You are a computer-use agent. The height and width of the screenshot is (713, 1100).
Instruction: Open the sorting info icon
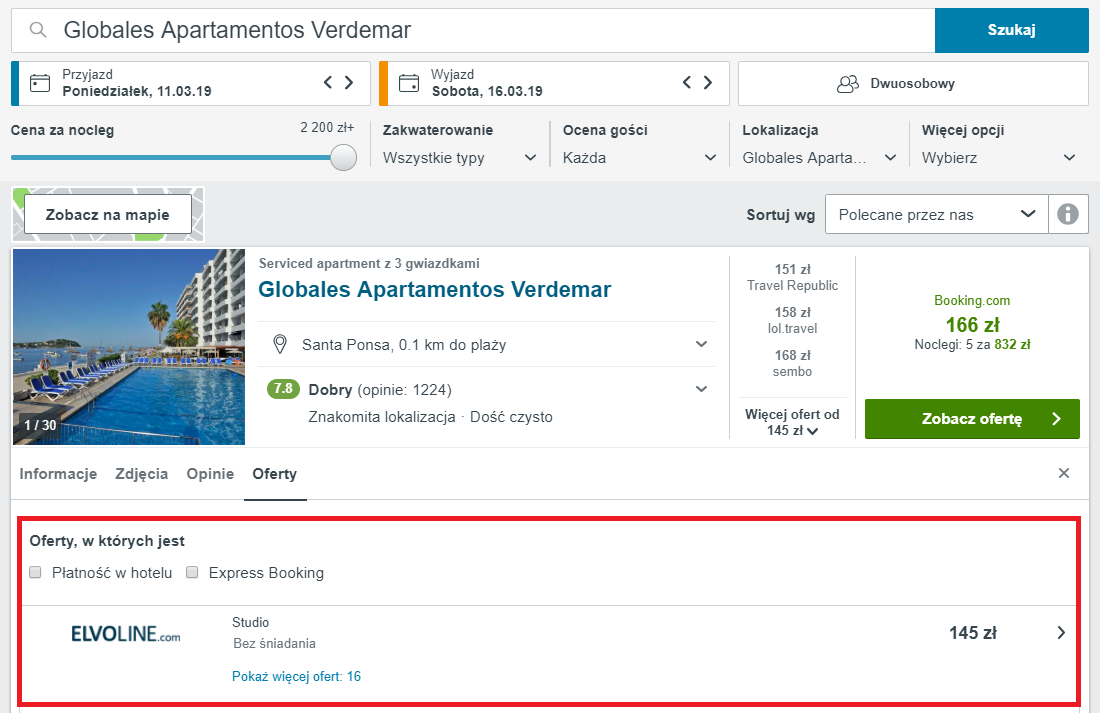click(1068, 214)
